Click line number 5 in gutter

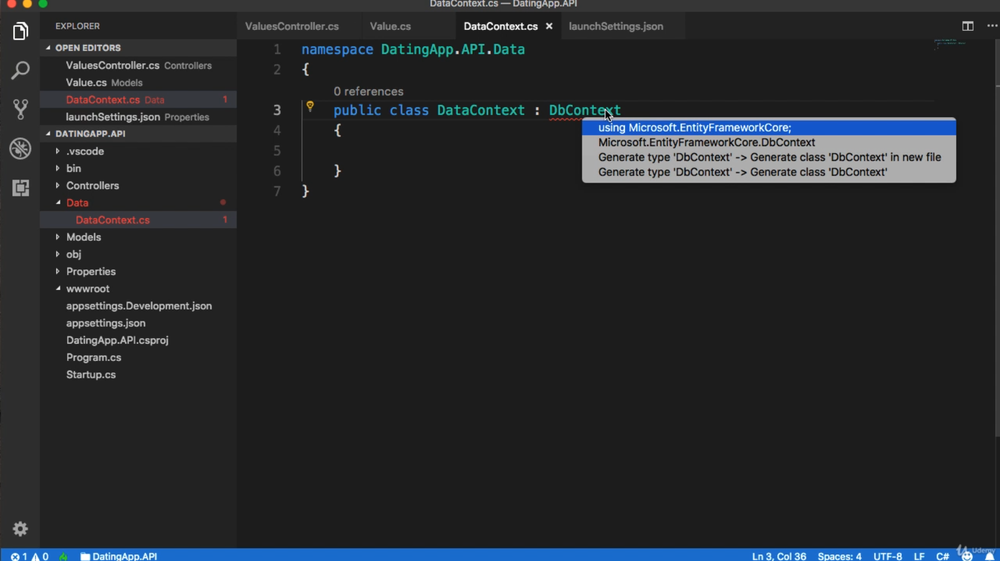click(x=277, y=150)
